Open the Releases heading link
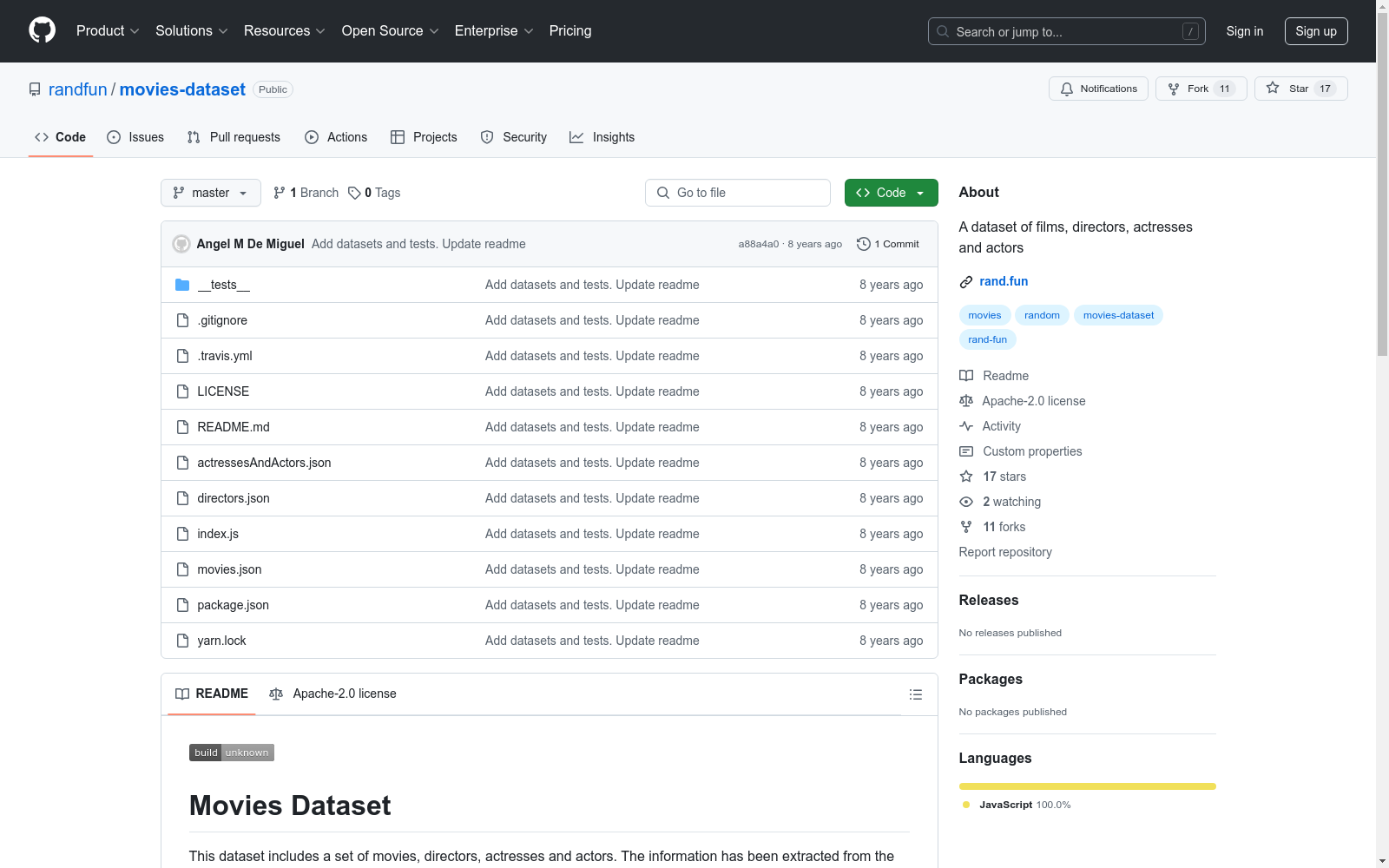This screenshot has width=1389, height=868. (x=989, y=600)
